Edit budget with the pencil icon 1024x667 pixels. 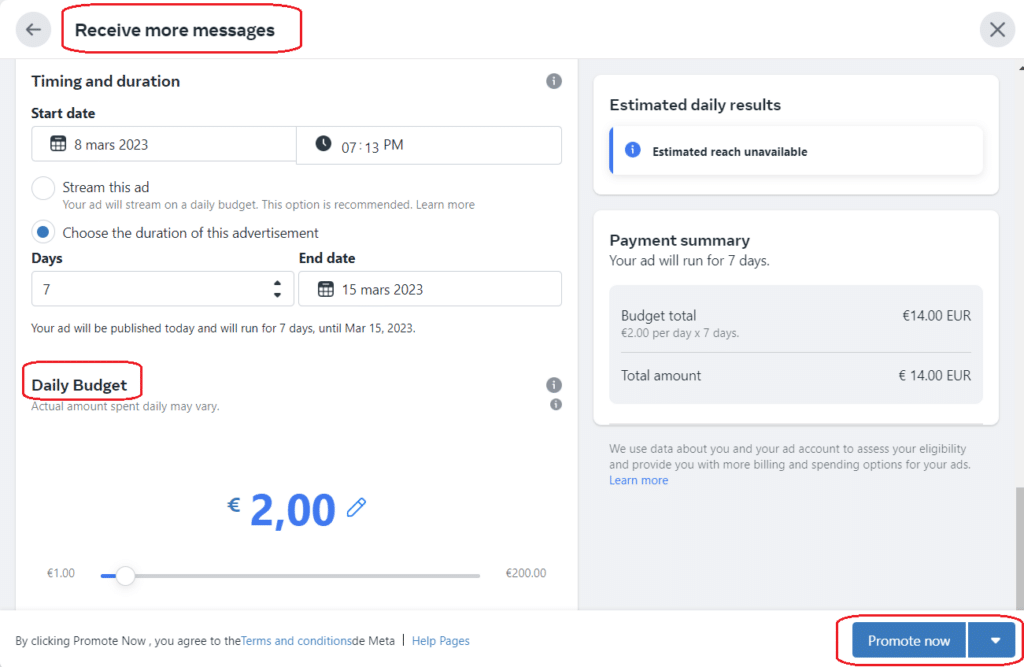357,507
